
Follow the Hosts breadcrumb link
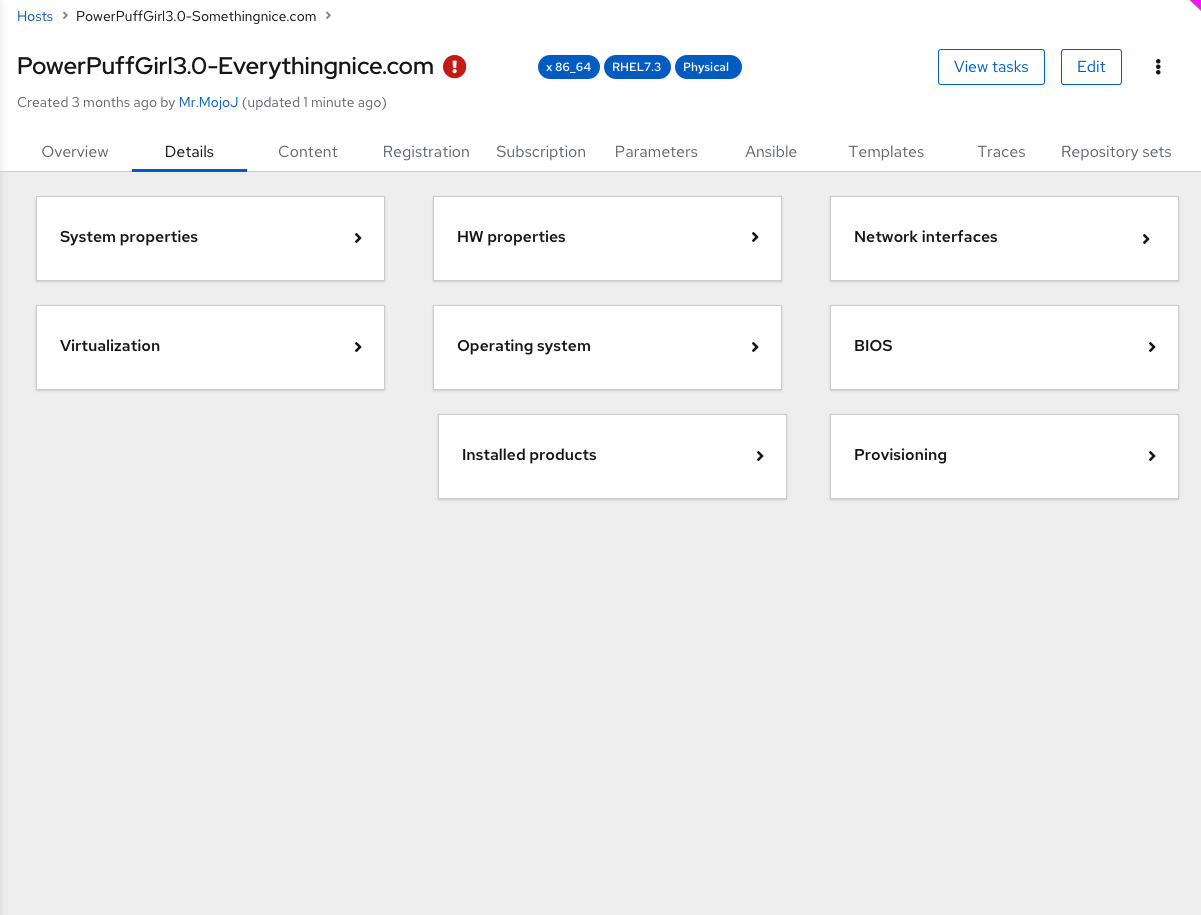[x=35, y=16]
